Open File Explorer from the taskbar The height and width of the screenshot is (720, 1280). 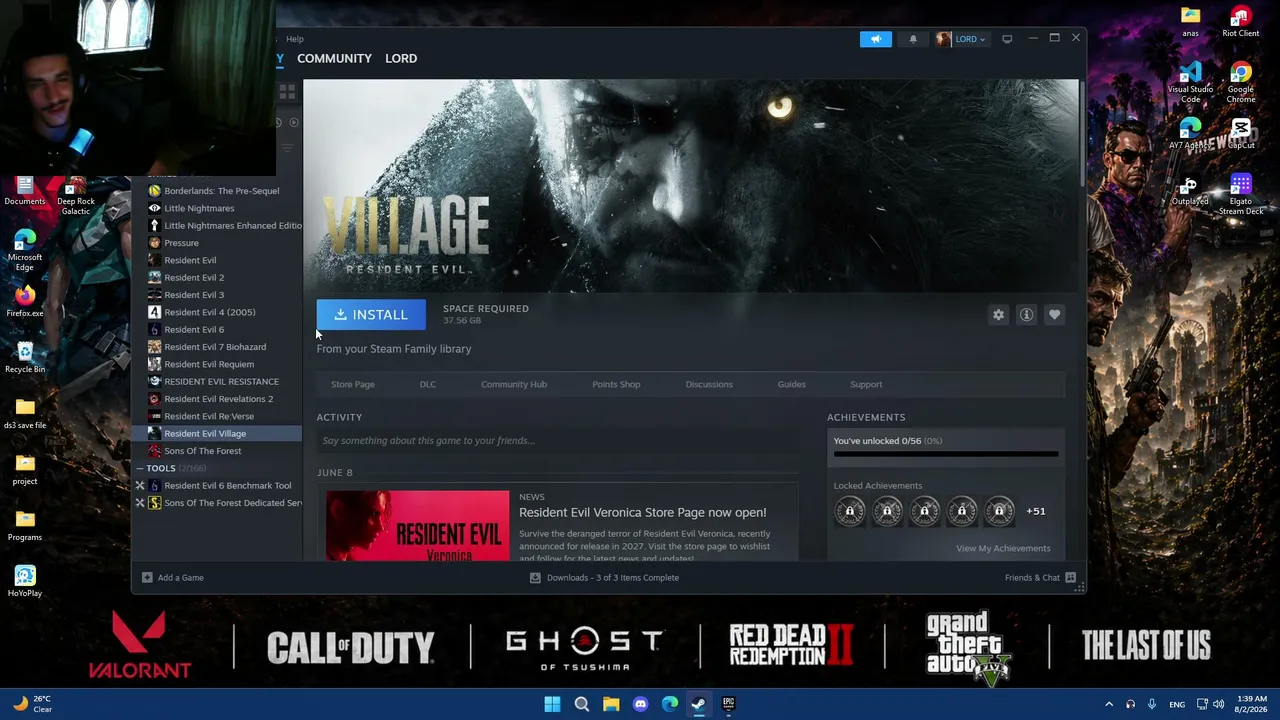pyautogui.click(x=611, y=704)
